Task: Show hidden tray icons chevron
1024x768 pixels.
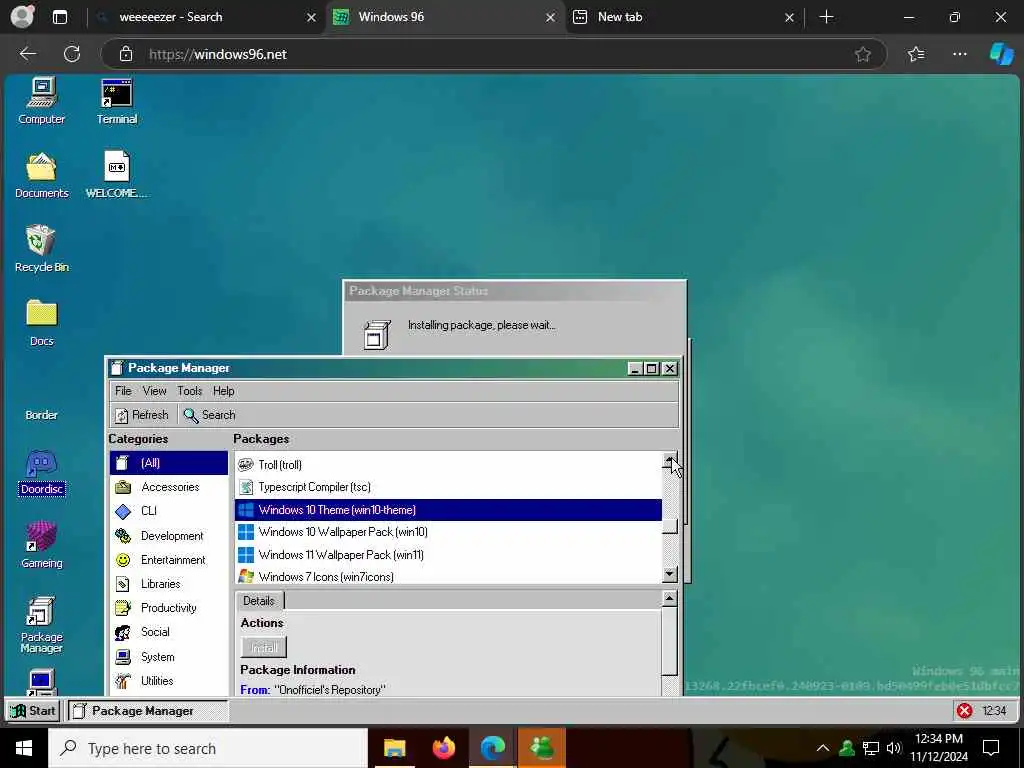Action: click(823, 748)
